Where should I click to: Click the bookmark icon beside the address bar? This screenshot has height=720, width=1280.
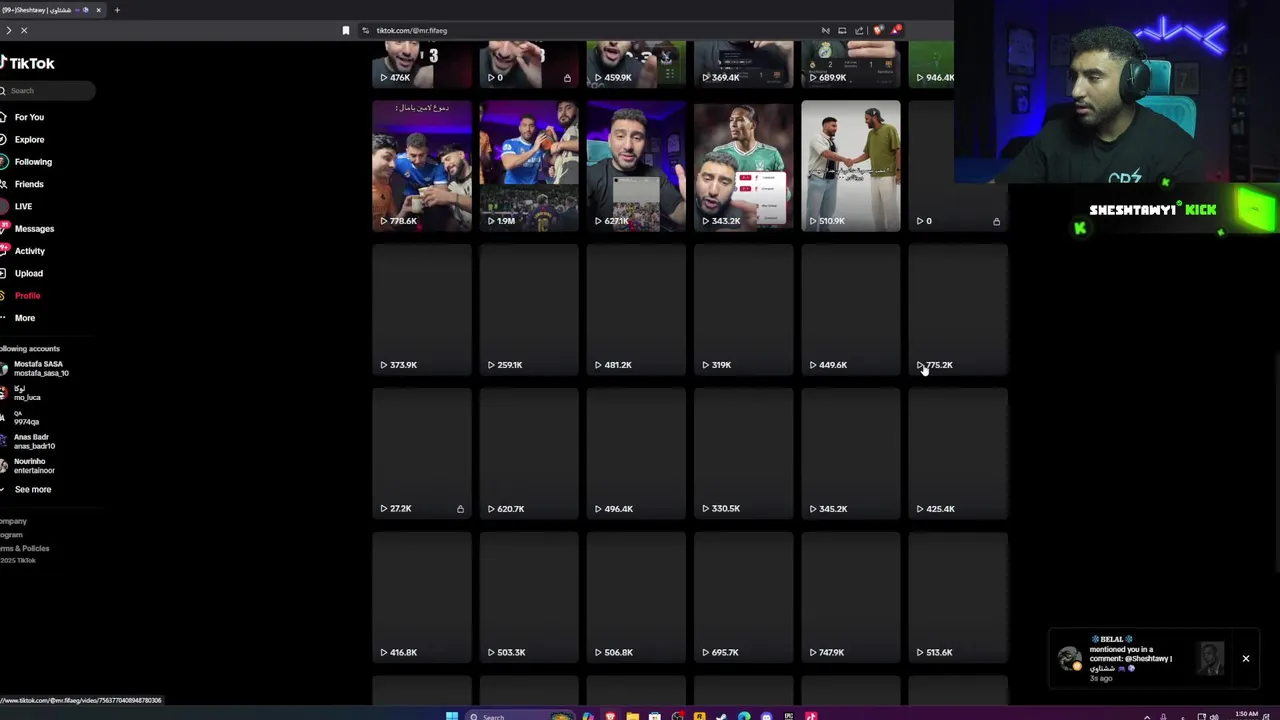[x=346, y=30]
